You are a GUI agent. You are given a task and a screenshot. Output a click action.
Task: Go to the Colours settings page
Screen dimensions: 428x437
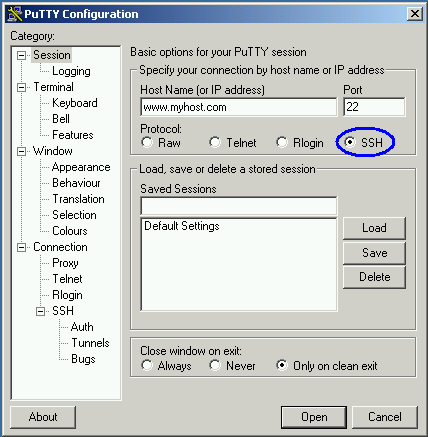70,231
